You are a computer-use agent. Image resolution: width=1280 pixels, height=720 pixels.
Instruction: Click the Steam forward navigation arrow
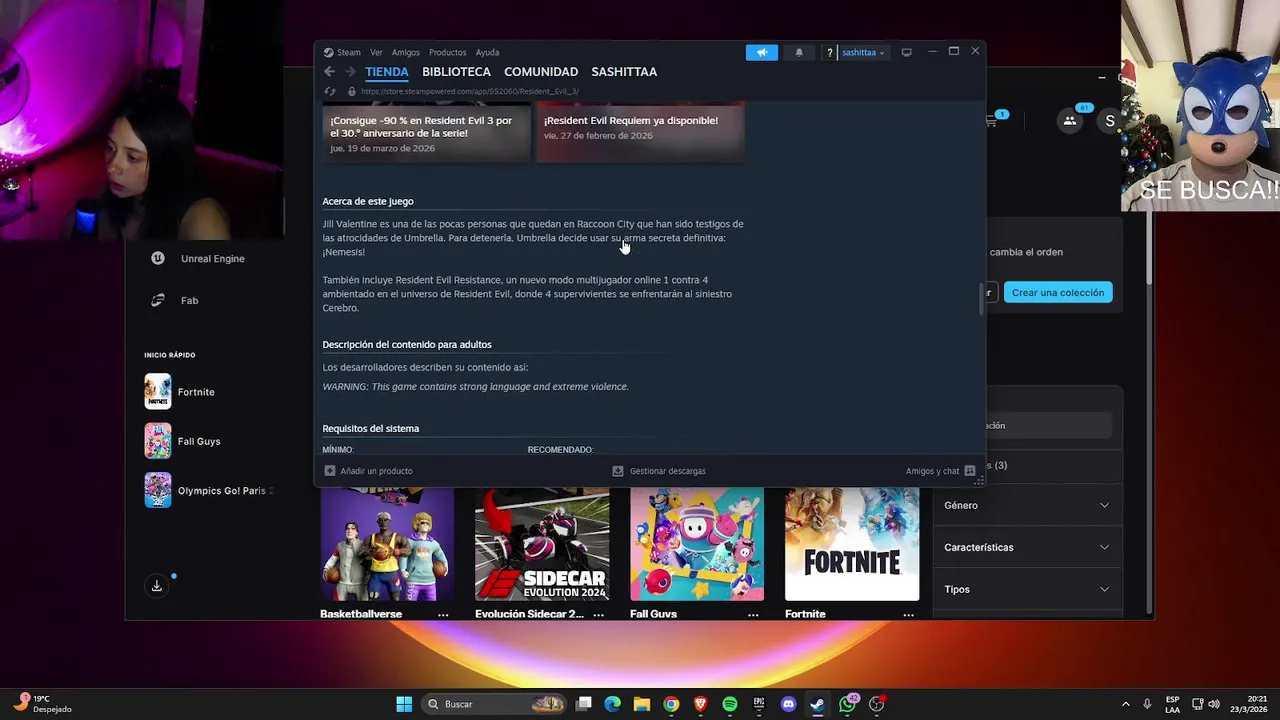(x=350, y=72)
